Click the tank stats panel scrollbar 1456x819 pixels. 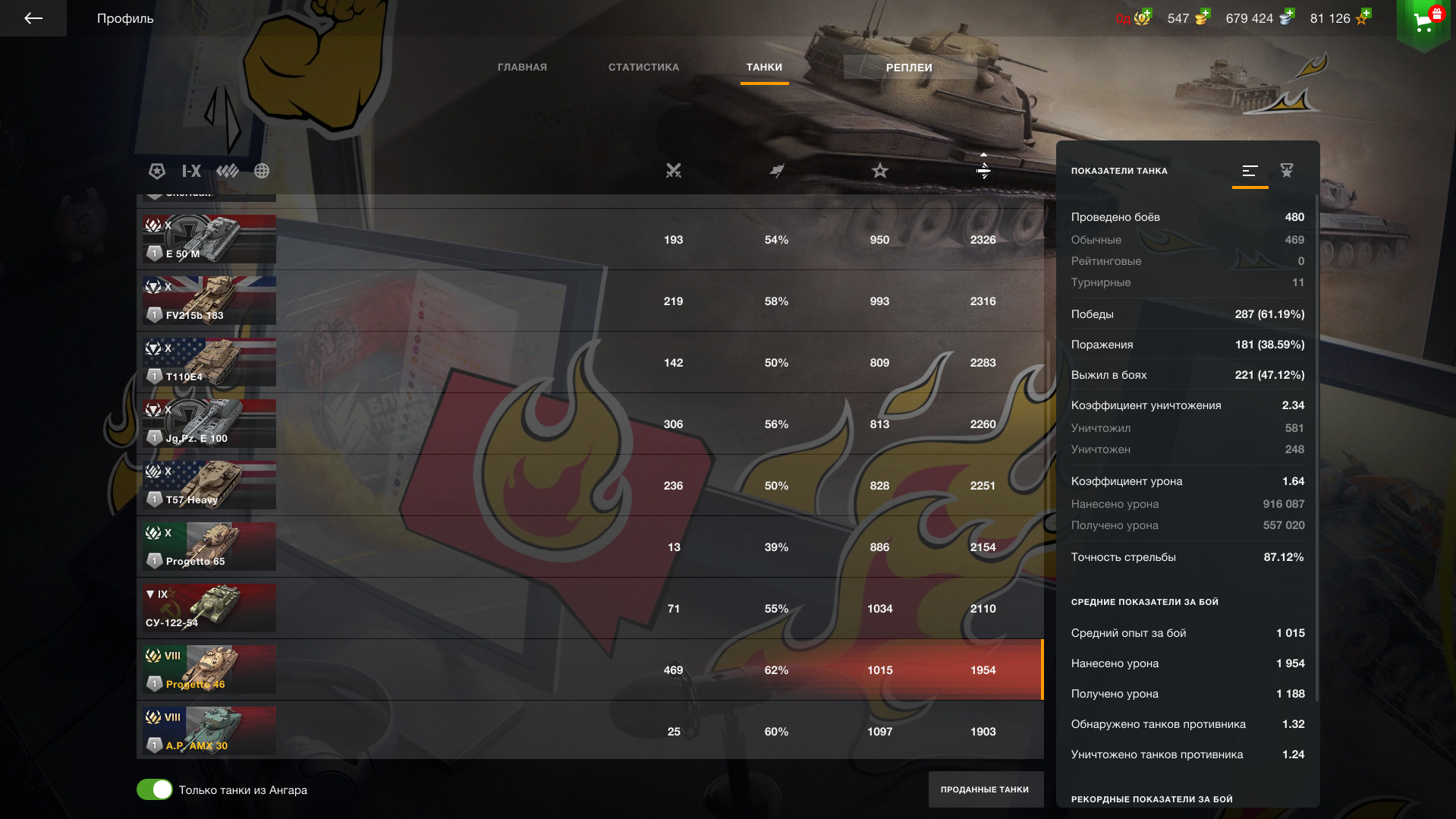(x=1317, y=448)
